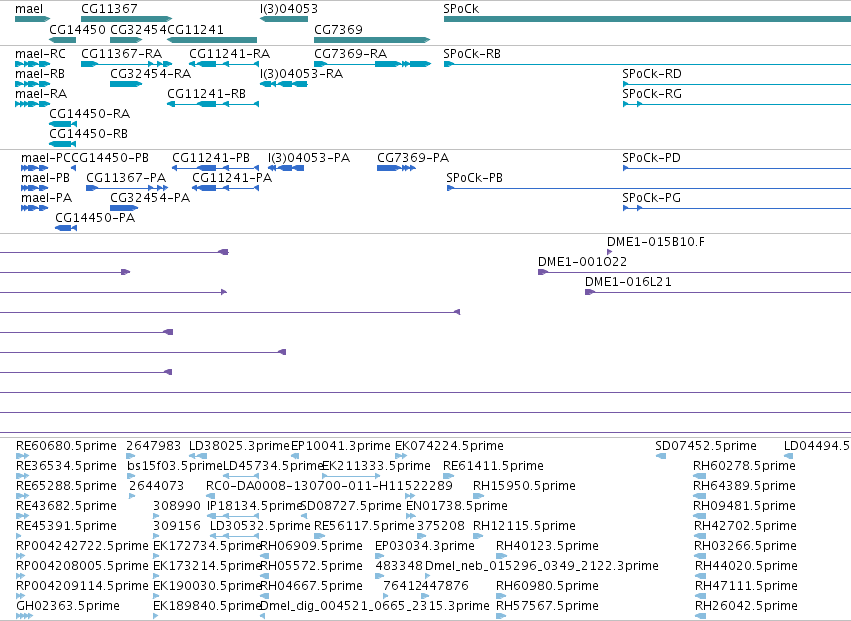Click the CG32454-RA transcript label
The image size is (851, 621).
(x=150, y=74)
